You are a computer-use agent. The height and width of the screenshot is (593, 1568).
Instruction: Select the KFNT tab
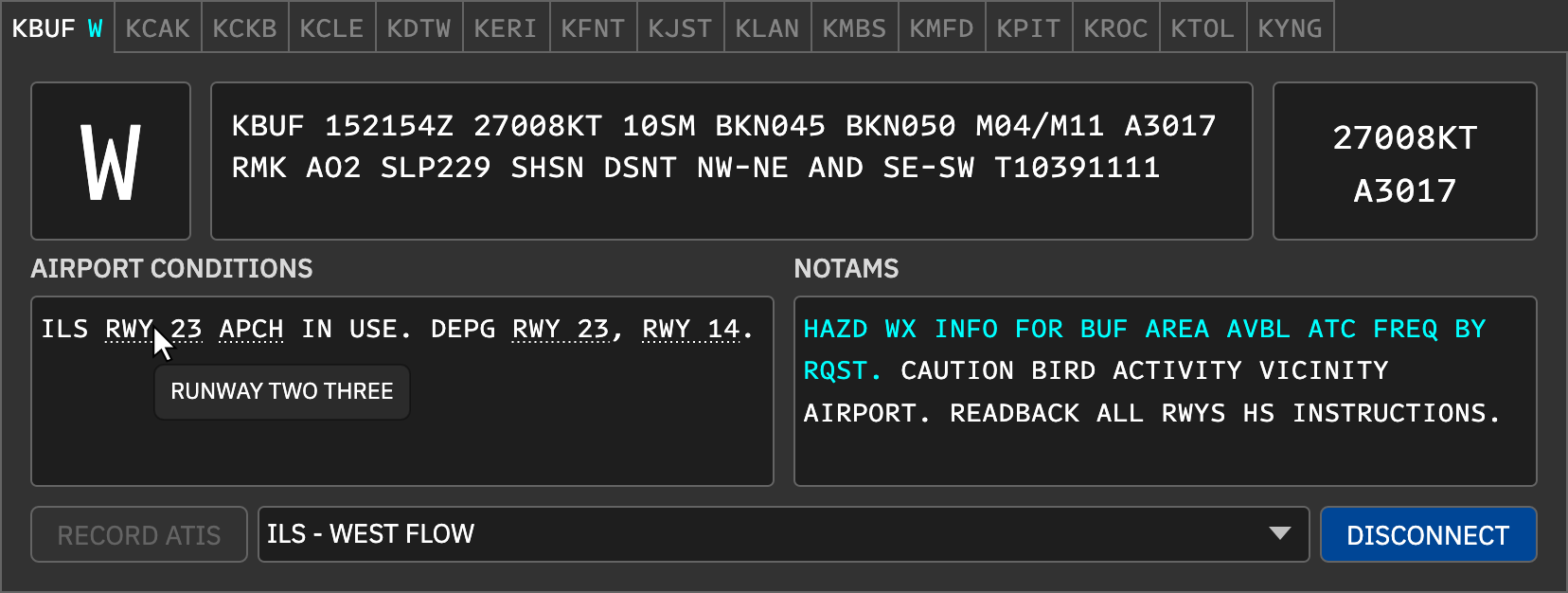594,28
